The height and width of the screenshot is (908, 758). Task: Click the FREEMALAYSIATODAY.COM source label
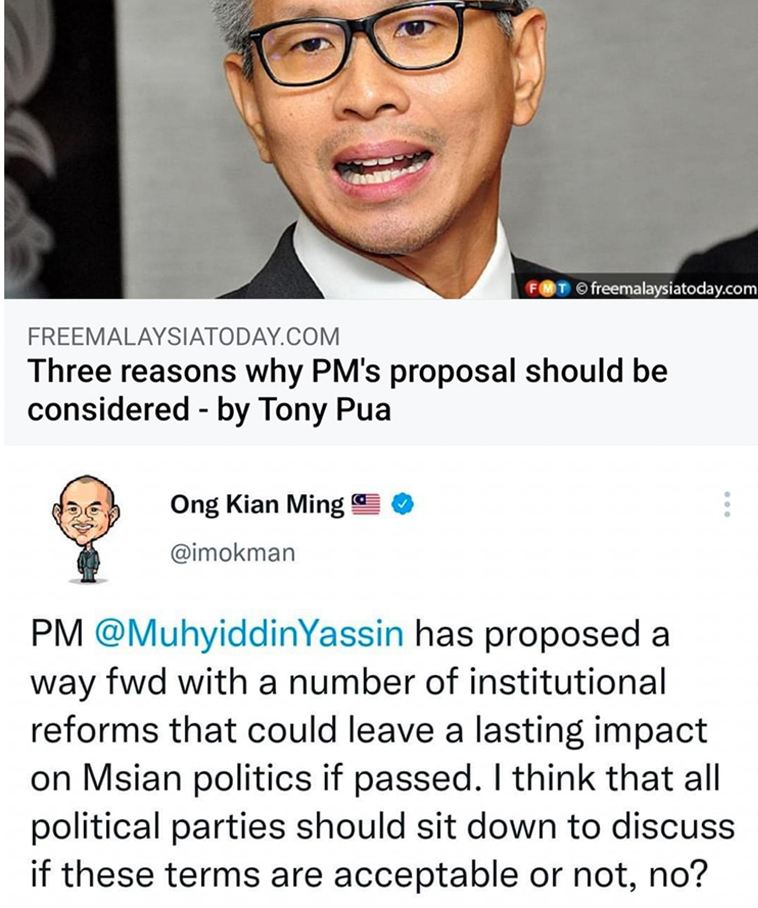pyautogui.click(x=184, y=336)
